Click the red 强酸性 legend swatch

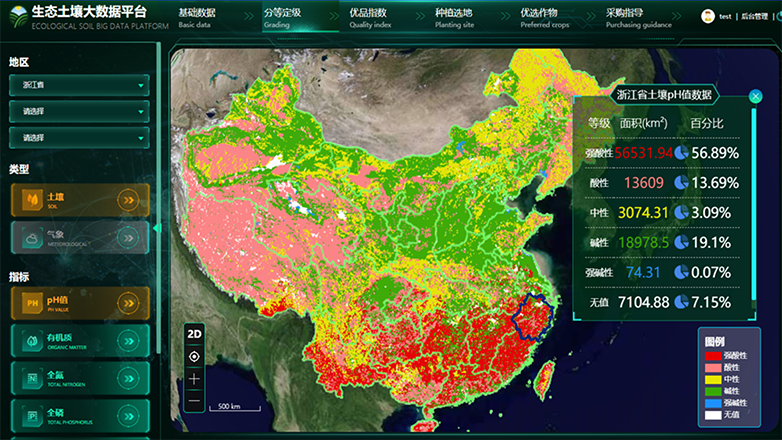coord(712,355)
